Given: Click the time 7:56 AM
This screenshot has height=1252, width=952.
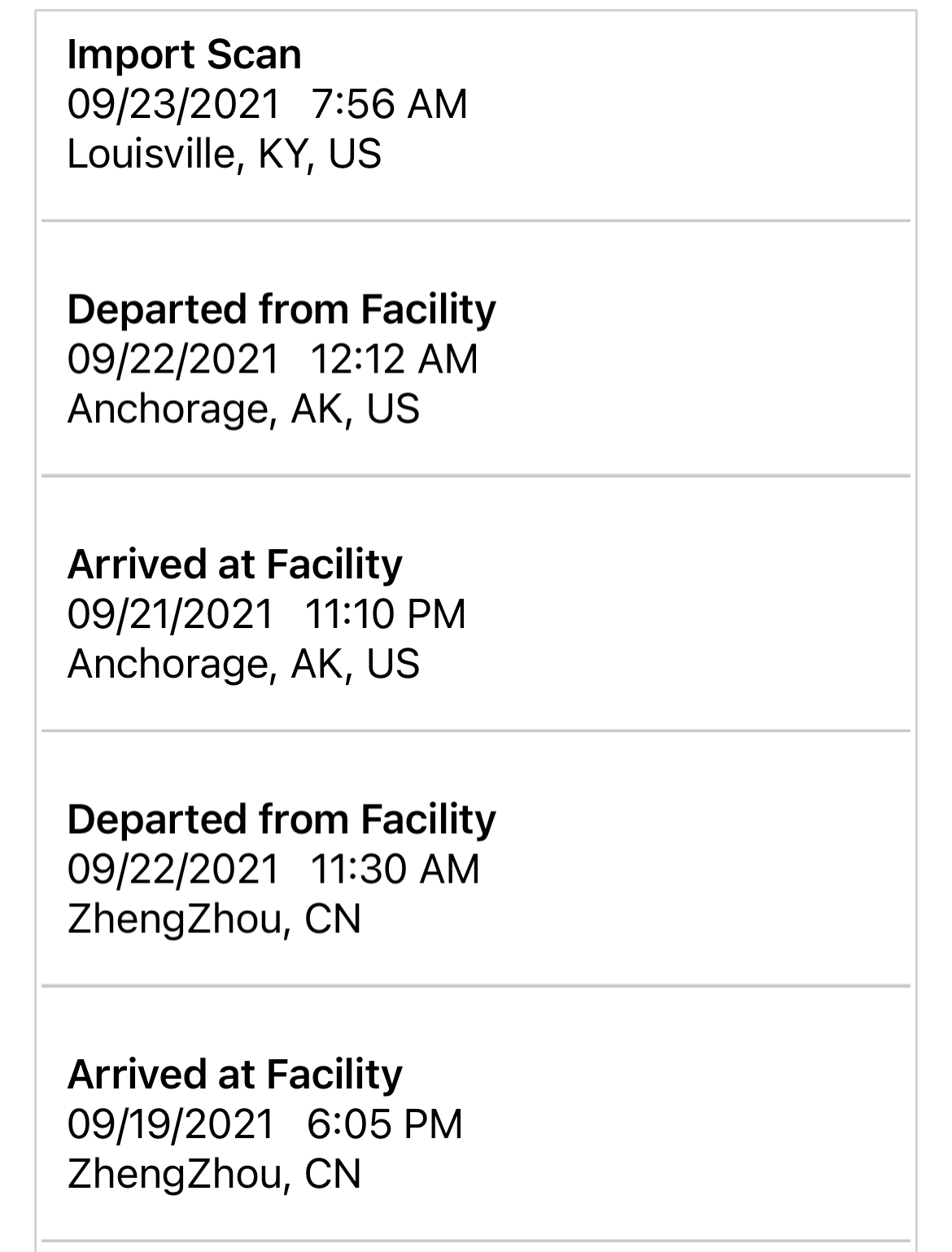Looking at the screenshot, I should (x=390, y=104).
